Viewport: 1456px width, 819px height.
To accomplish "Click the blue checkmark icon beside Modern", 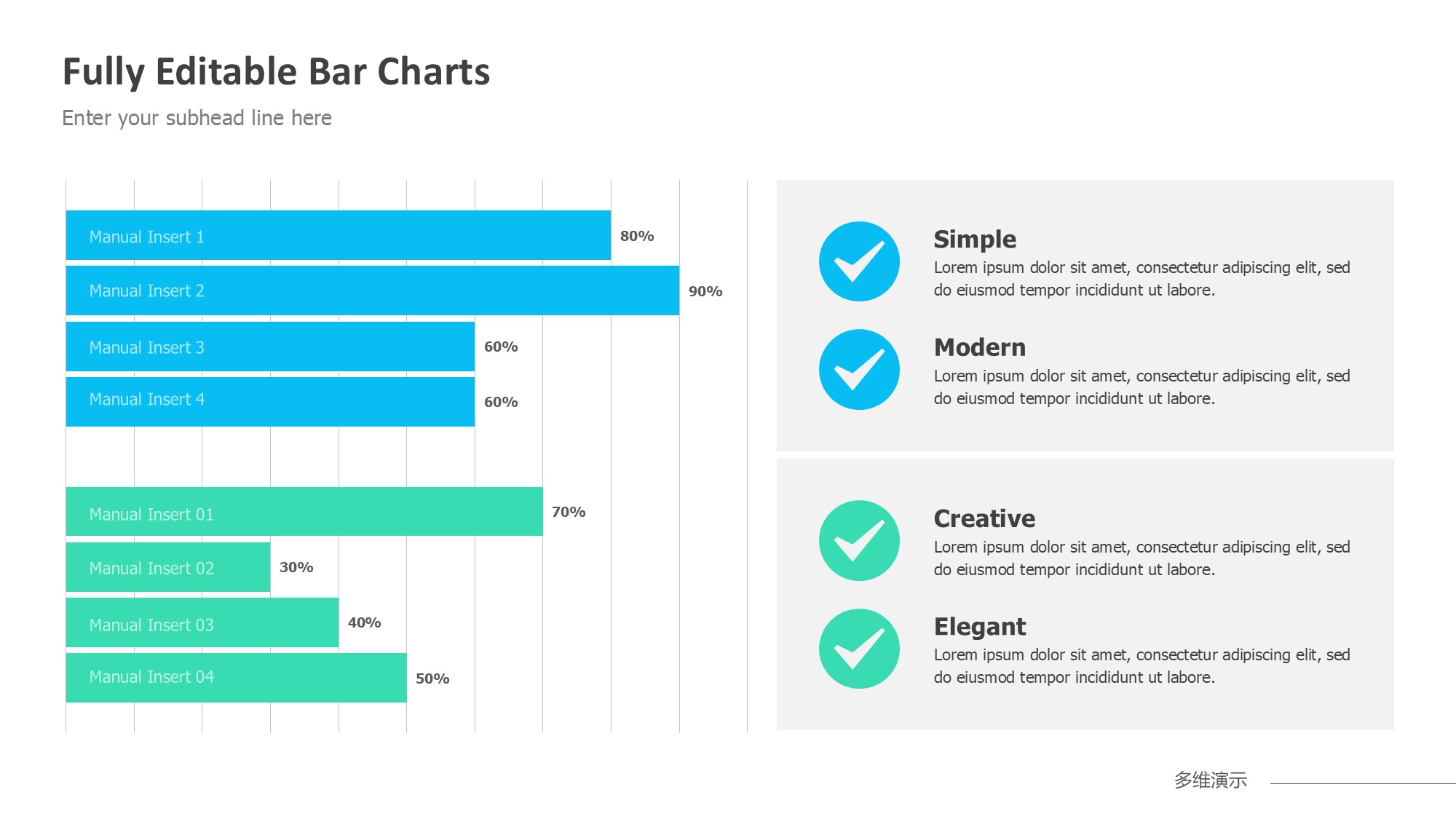I will click(859, 370).
